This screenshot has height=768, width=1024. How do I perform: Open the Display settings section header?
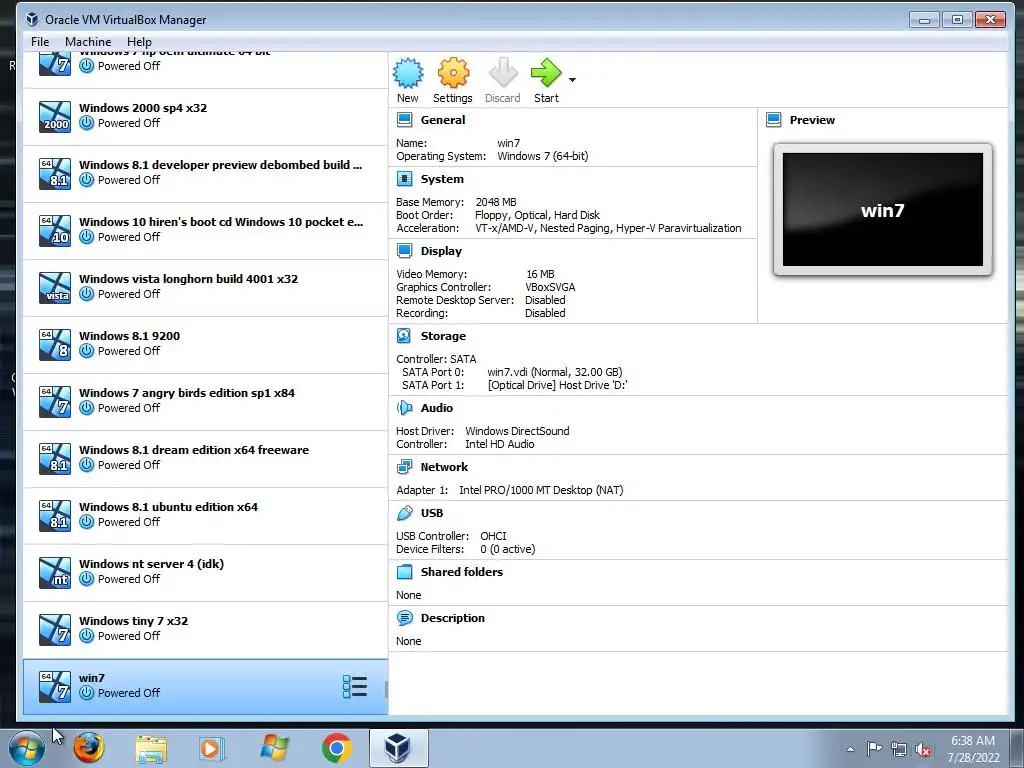click(441, 251)
